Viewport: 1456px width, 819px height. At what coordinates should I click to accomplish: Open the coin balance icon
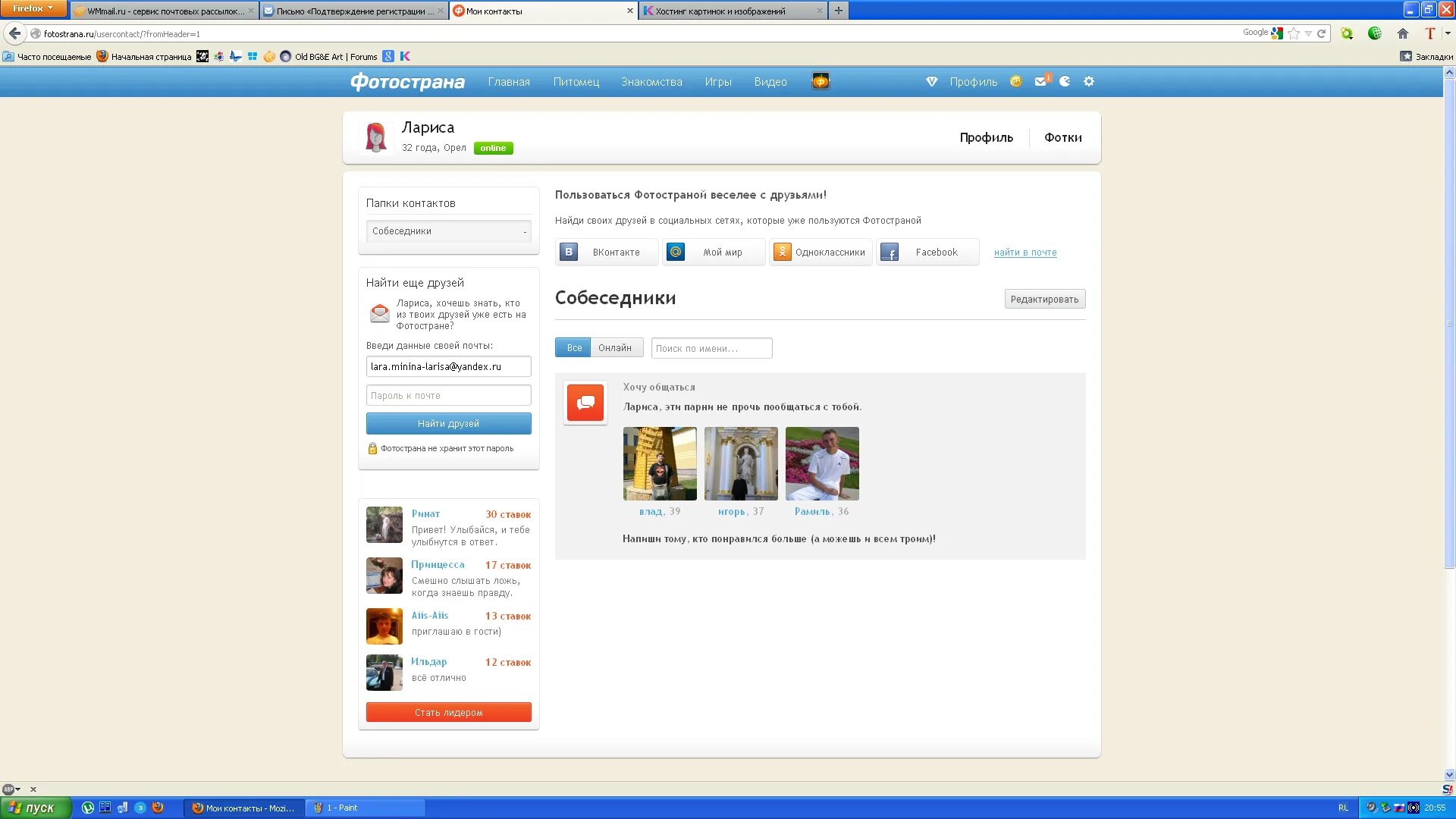[1016, 81]
